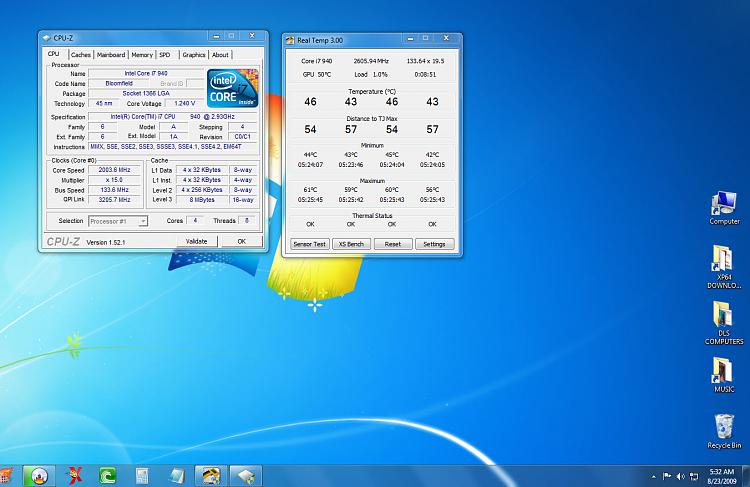Image resolution: width=750 pixels, height=487 pixels.
Task: Open the network tray icon
Action: click(x=694, y=476)
